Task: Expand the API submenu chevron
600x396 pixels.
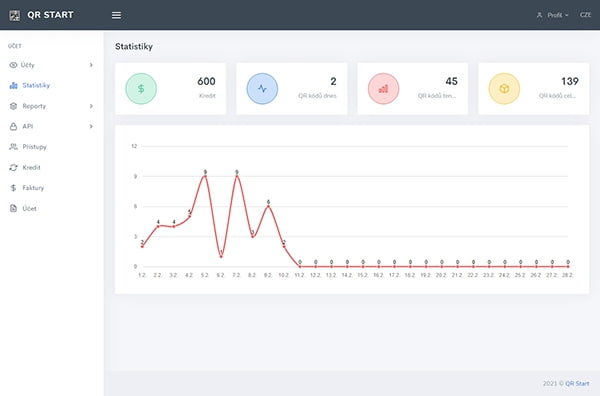Action: [x=91, y=126]
